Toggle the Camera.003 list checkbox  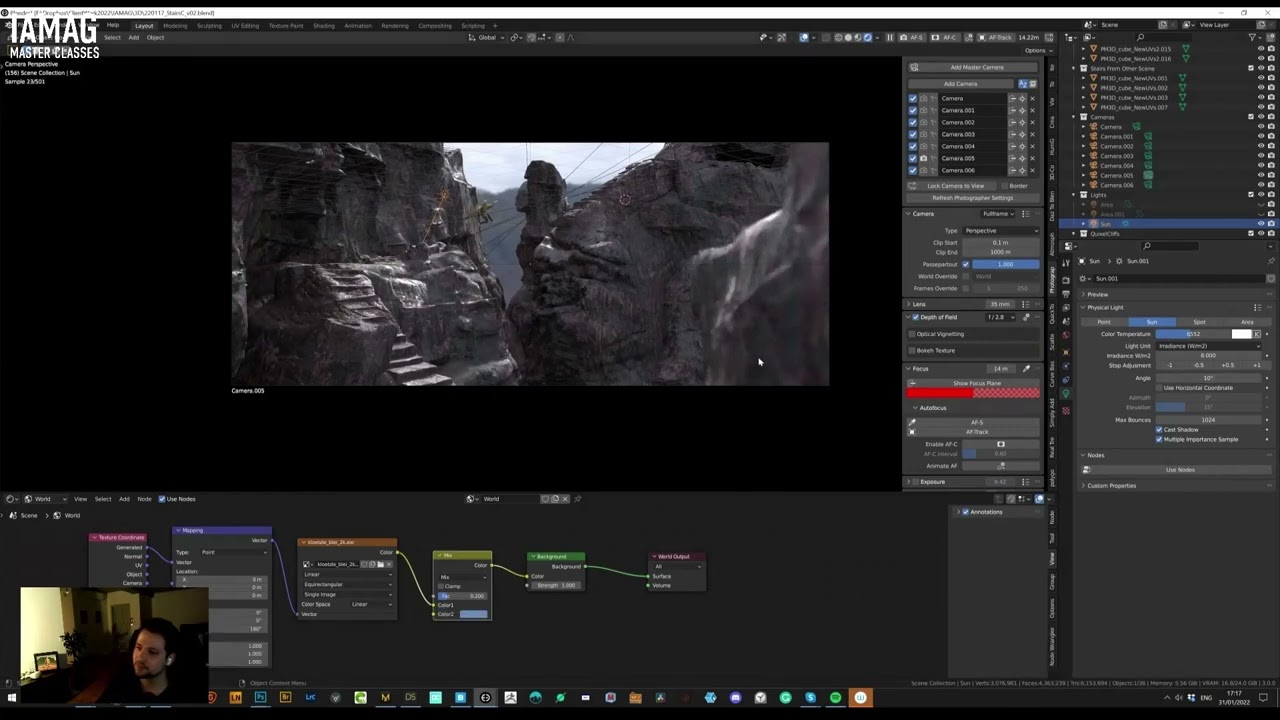click(913, 134)
